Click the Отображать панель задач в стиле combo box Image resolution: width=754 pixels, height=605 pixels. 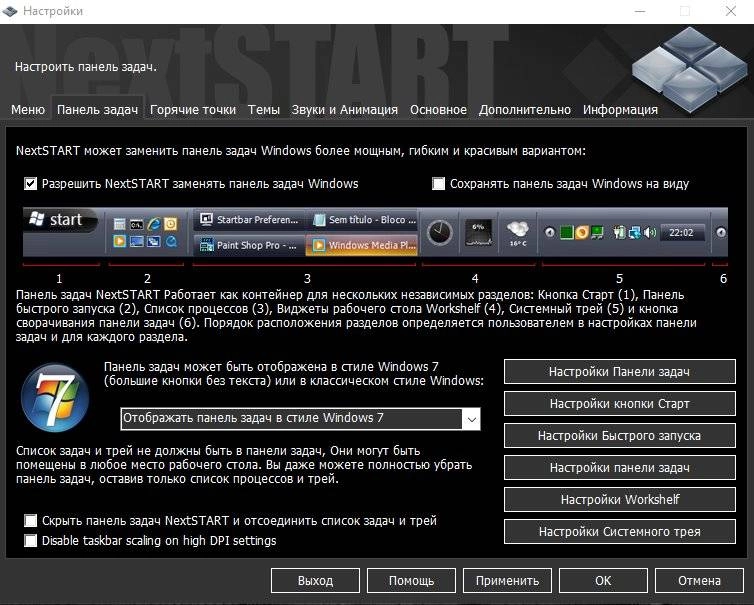point(300,419)
